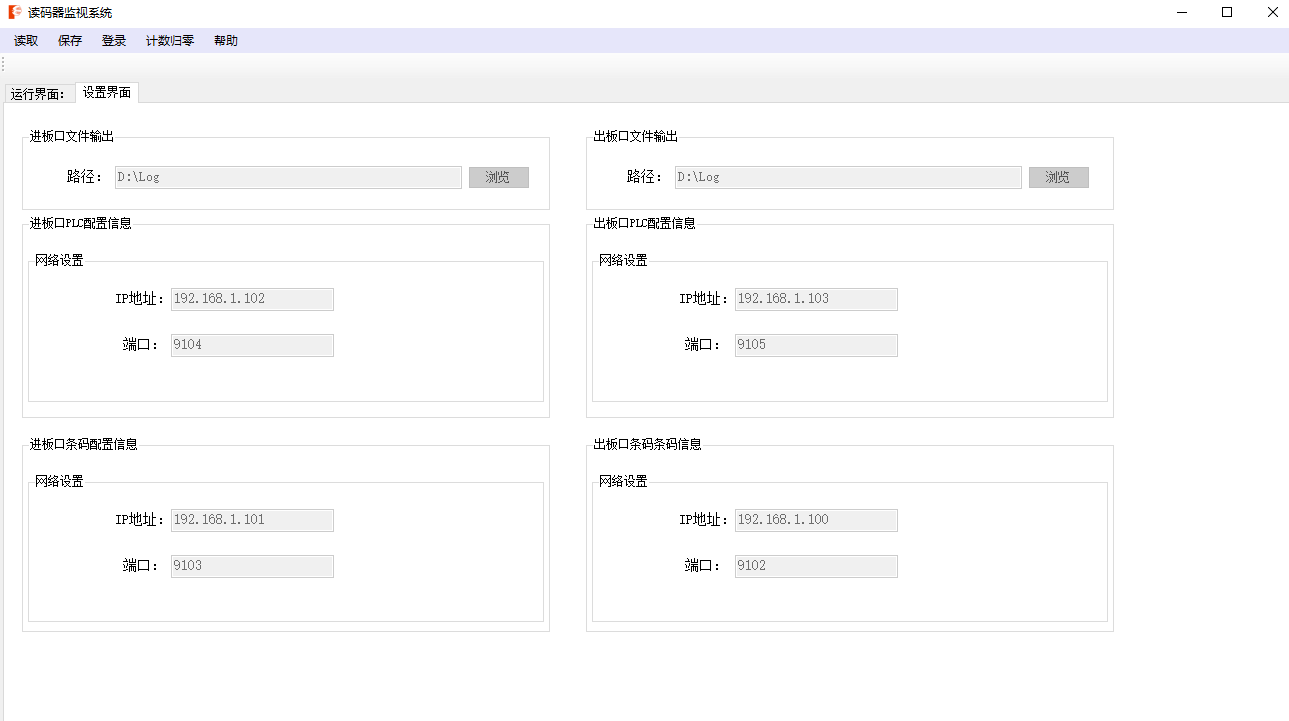The image size is (1289, 721).
Task: Click the 保存 menu item
Action: (70, 41)
